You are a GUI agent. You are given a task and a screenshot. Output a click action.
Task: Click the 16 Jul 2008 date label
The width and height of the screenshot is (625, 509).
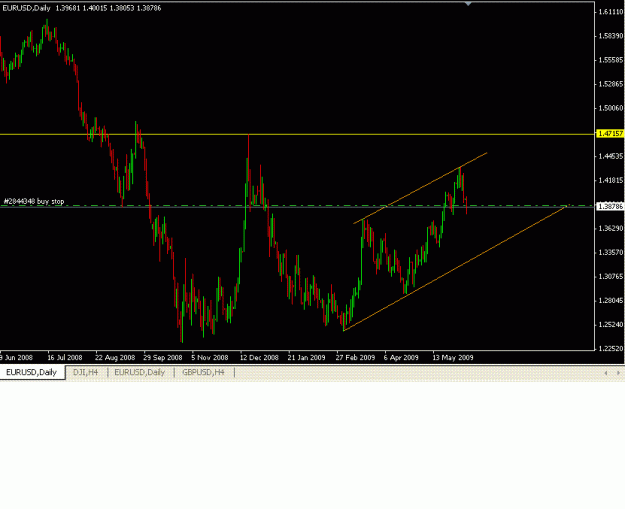[x=65, y=358]
